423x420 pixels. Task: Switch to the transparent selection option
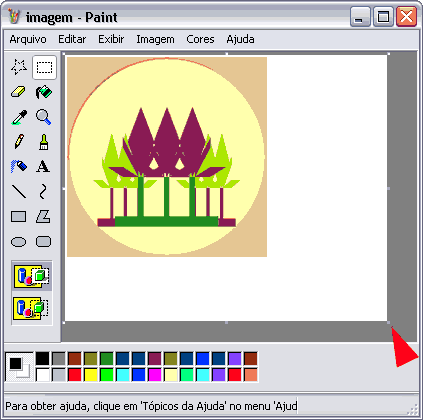point(32,308)
